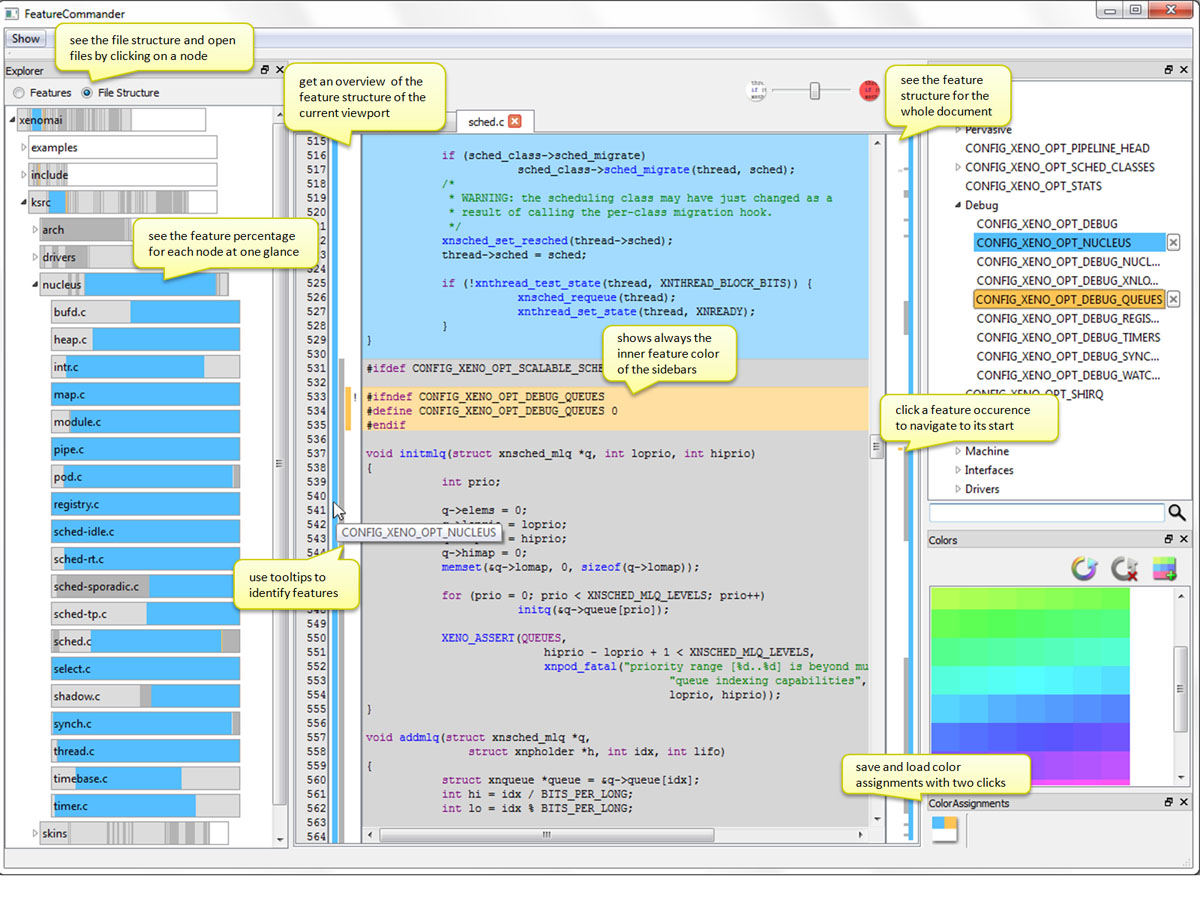Viewport: 1200px width, 900px height.
Task: Click the add color palette icon
Action: tap(1164, 569)
